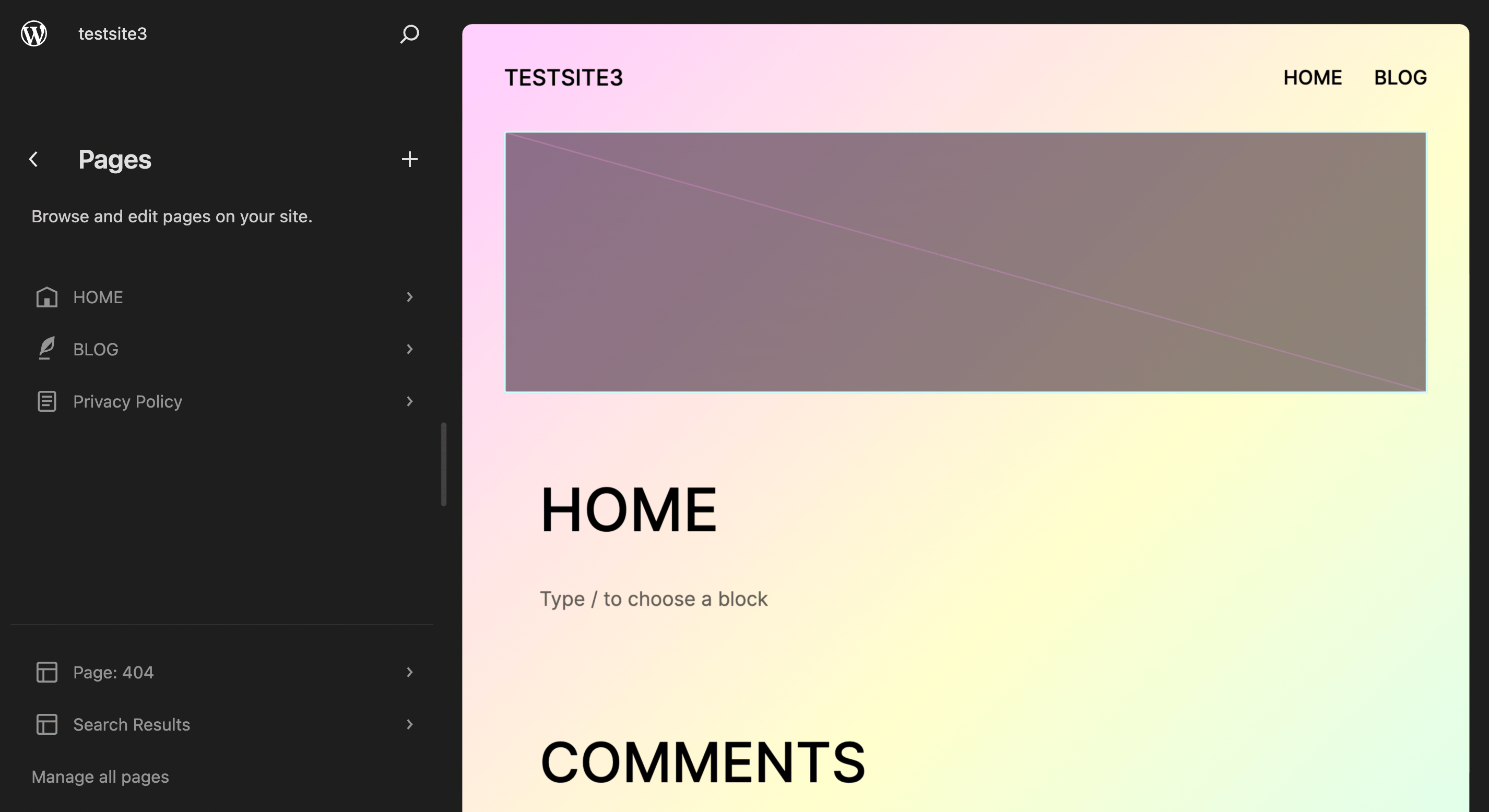Image resolution: width=1489 pixels, height=812 pixels.
Task: Open search with the magnifier icon
Action: click(409, 34)
